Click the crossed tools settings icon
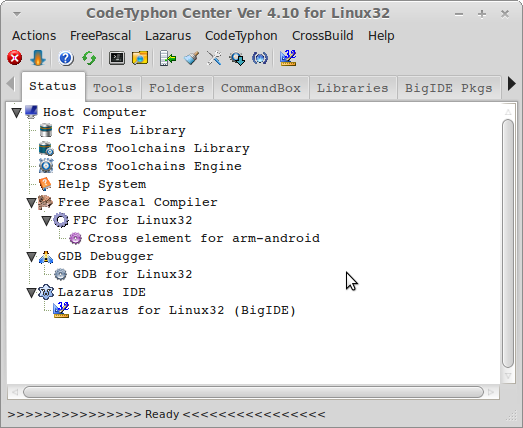This screenshot has height=428, width=523. click(214, 58)
